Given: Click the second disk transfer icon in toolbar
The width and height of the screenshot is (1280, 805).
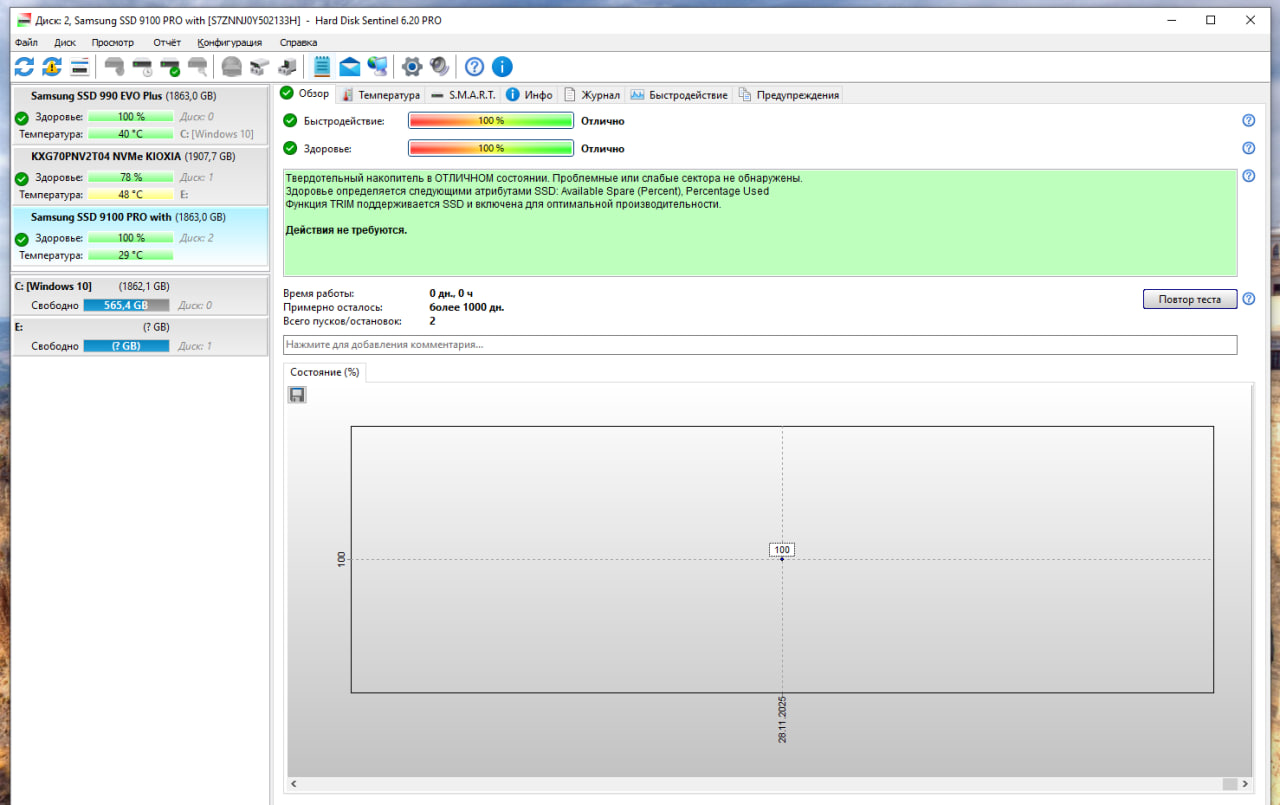Looking at the screenshot, I should pyautogui.click(x=288, y=67).
